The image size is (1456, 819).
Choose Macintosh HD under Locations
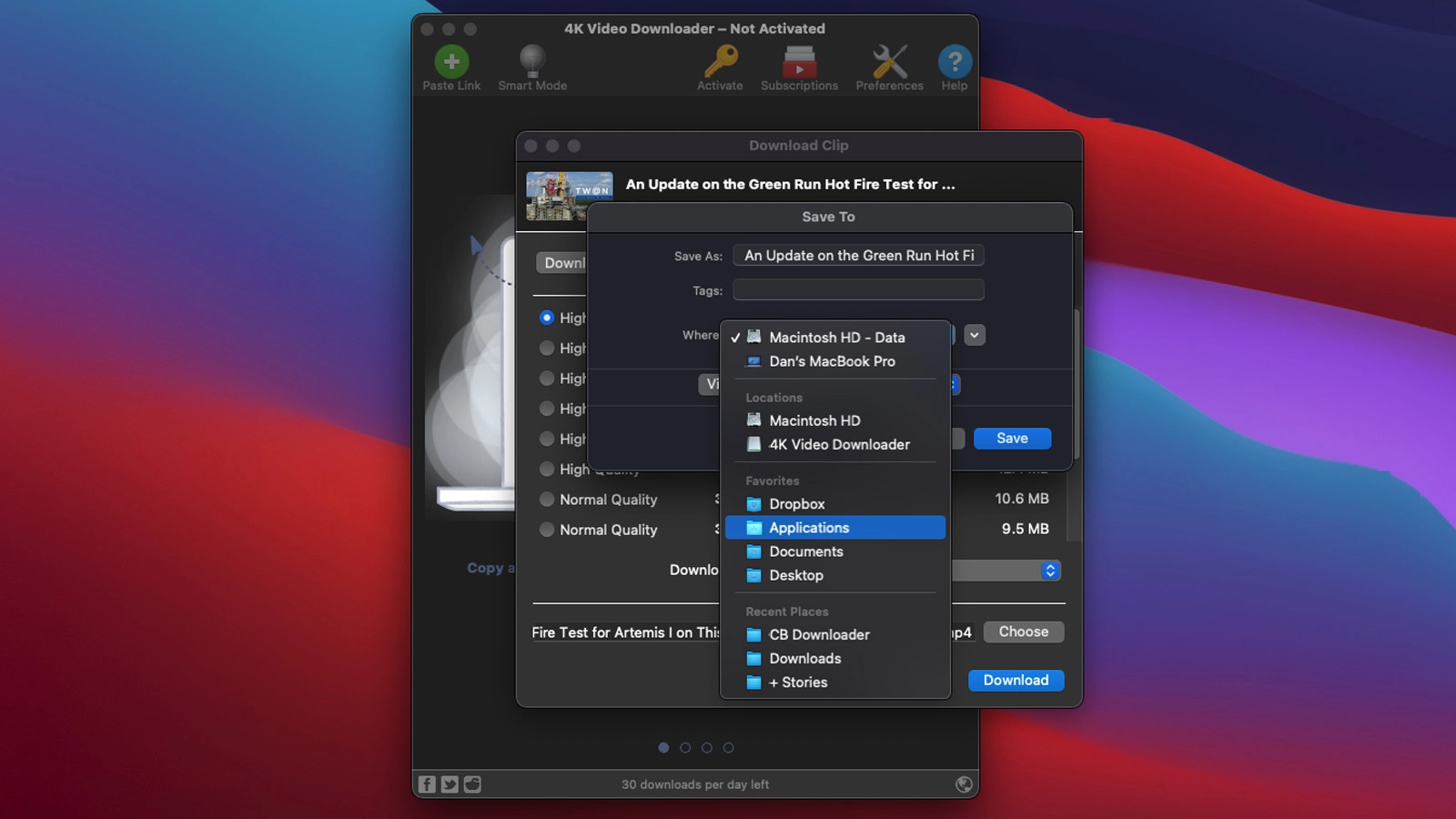pyautogui.click(x=835, y=420)
